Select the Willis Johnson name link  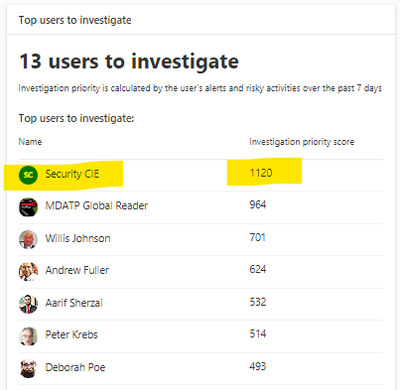click(x=78, y=238)
